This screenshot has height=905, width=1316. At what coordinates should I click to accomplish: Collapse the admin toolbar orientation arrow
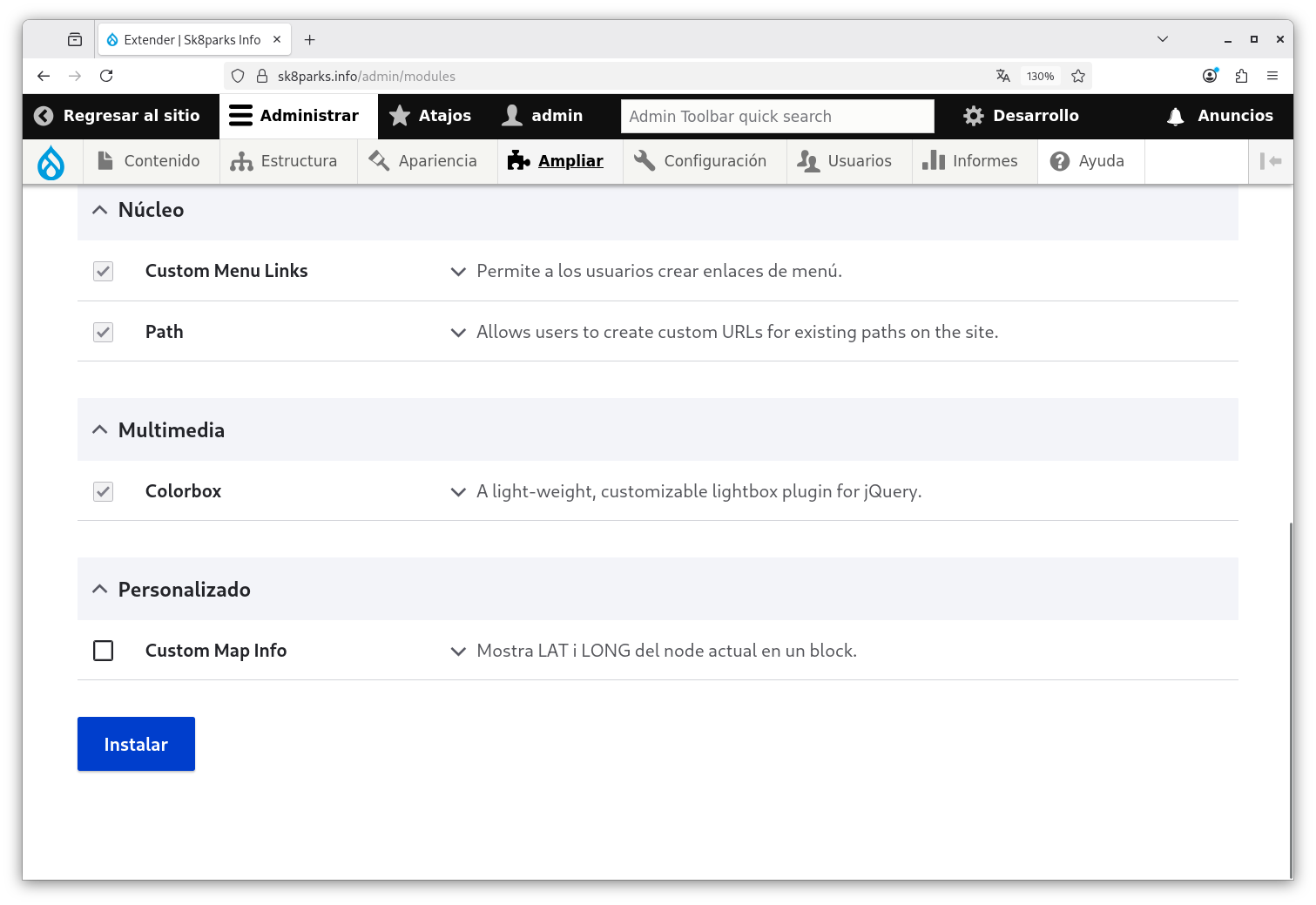click(1271, 161)
